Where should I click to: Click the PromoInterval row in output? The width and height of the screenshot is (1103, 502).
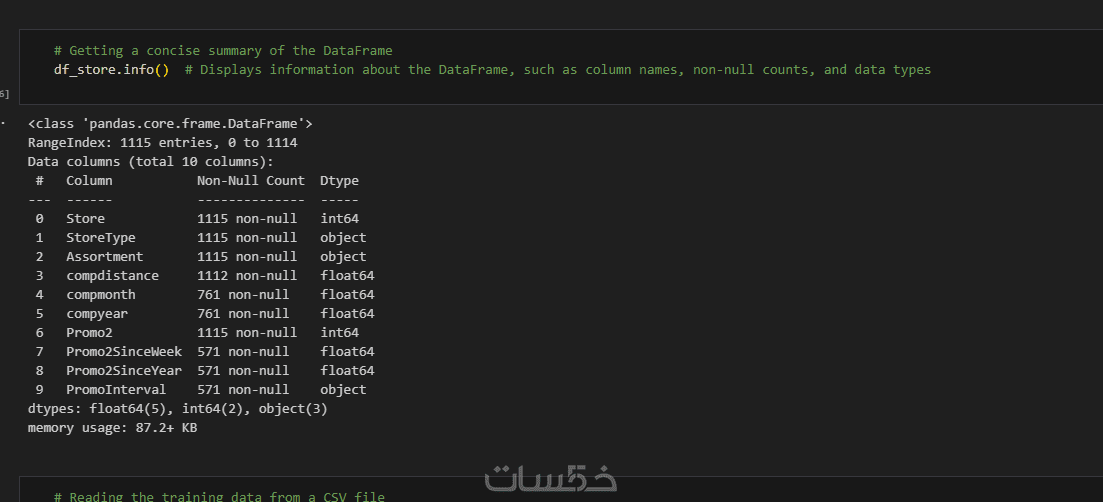tap(200, 390)
